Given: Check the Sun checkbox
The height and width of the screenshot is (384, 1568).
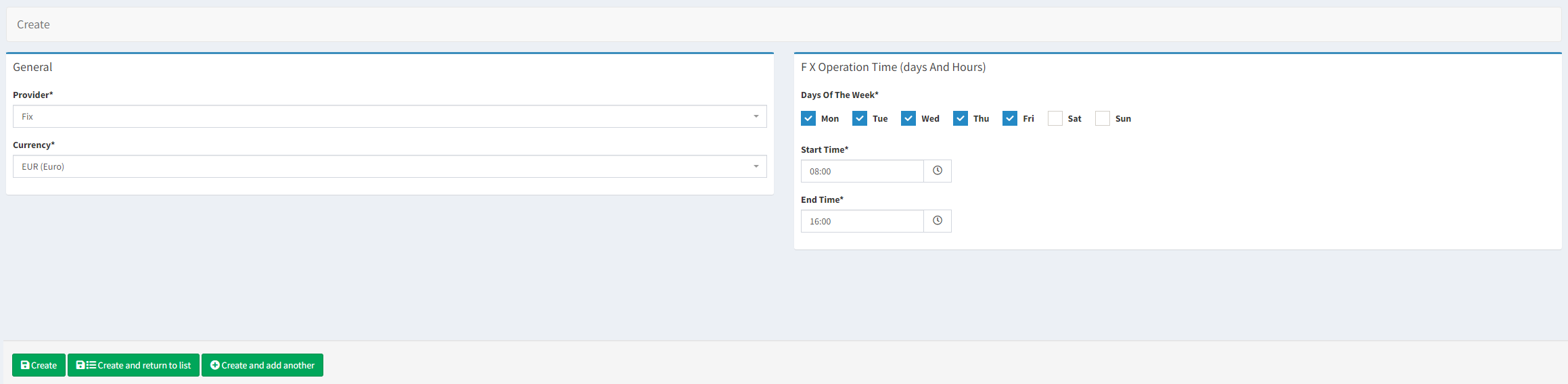Looking at the screenshot, I should click(x=1102, y=118).
